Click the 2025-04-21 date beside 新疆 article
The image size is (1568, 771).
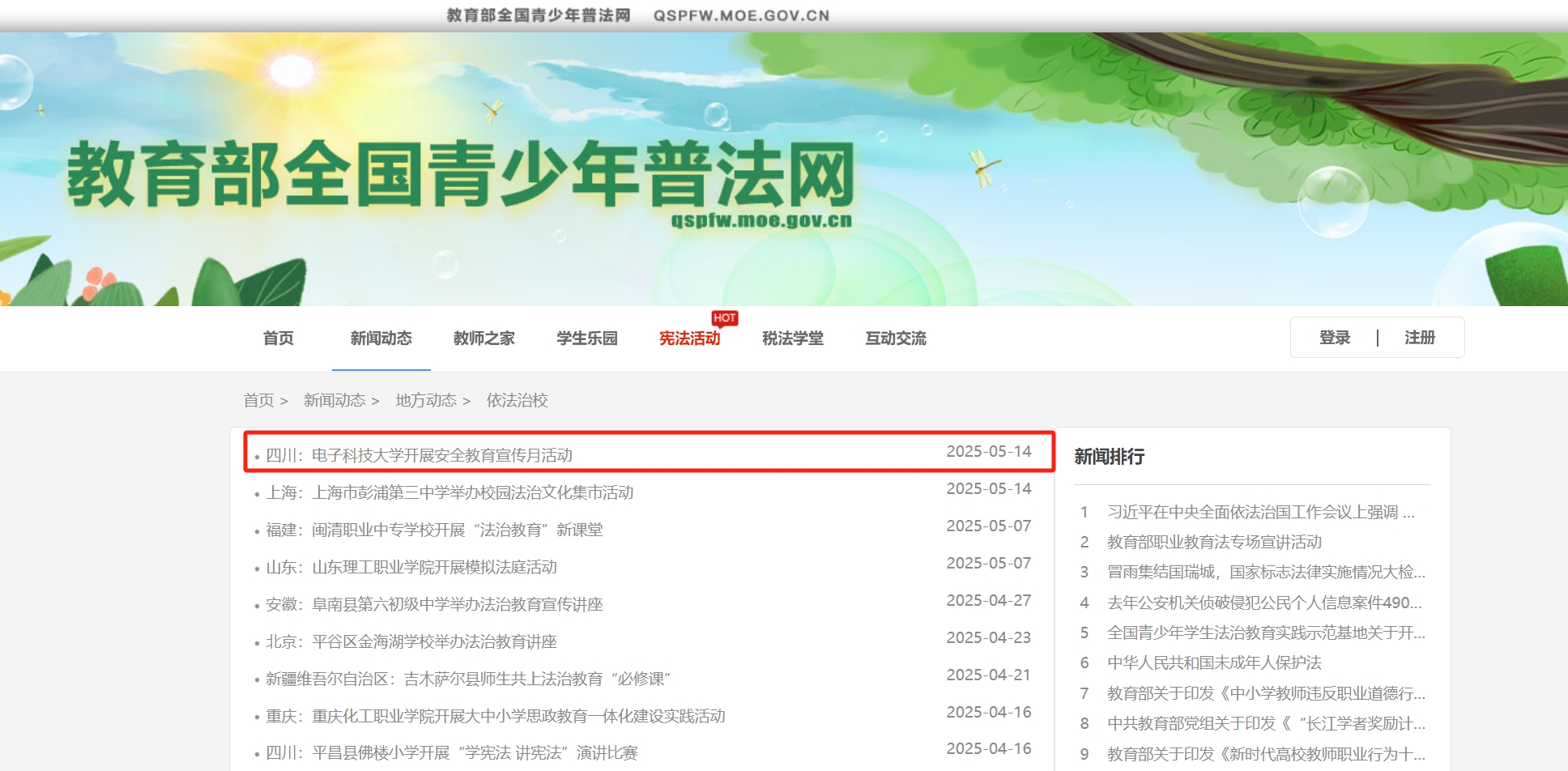pos(989,675)
